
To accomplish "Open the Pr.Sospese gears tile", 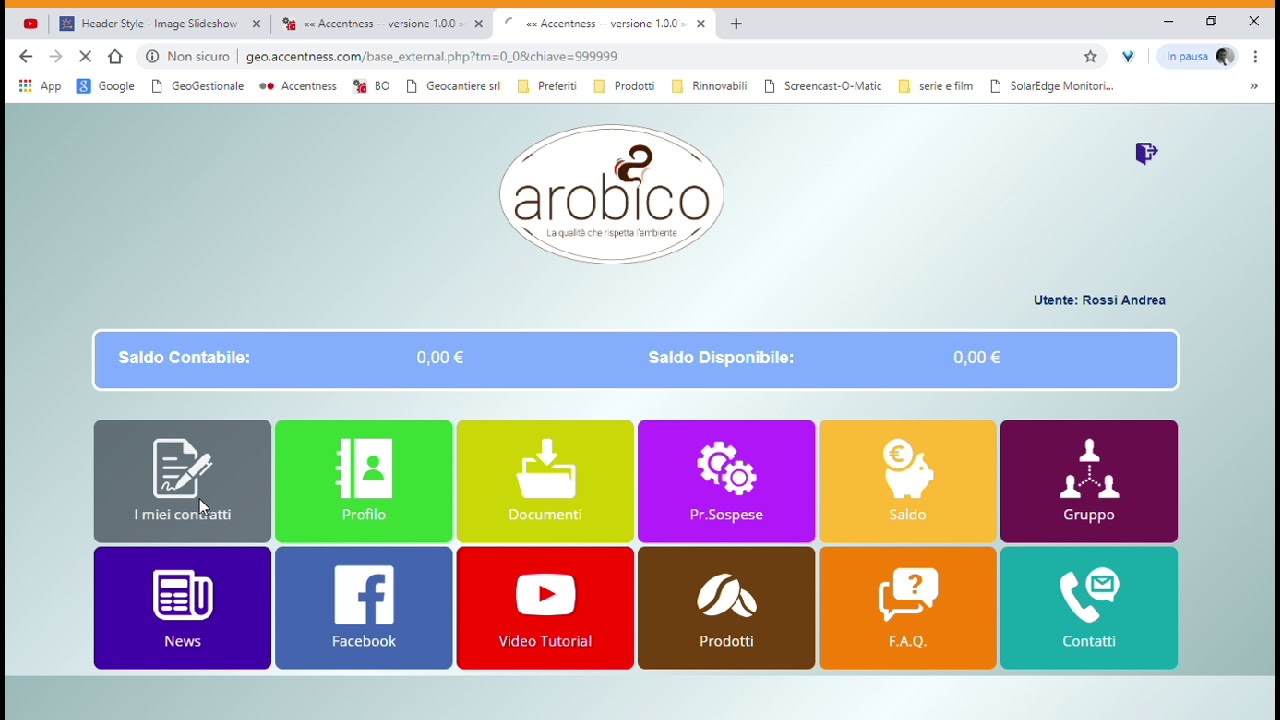I will [726, 481].
